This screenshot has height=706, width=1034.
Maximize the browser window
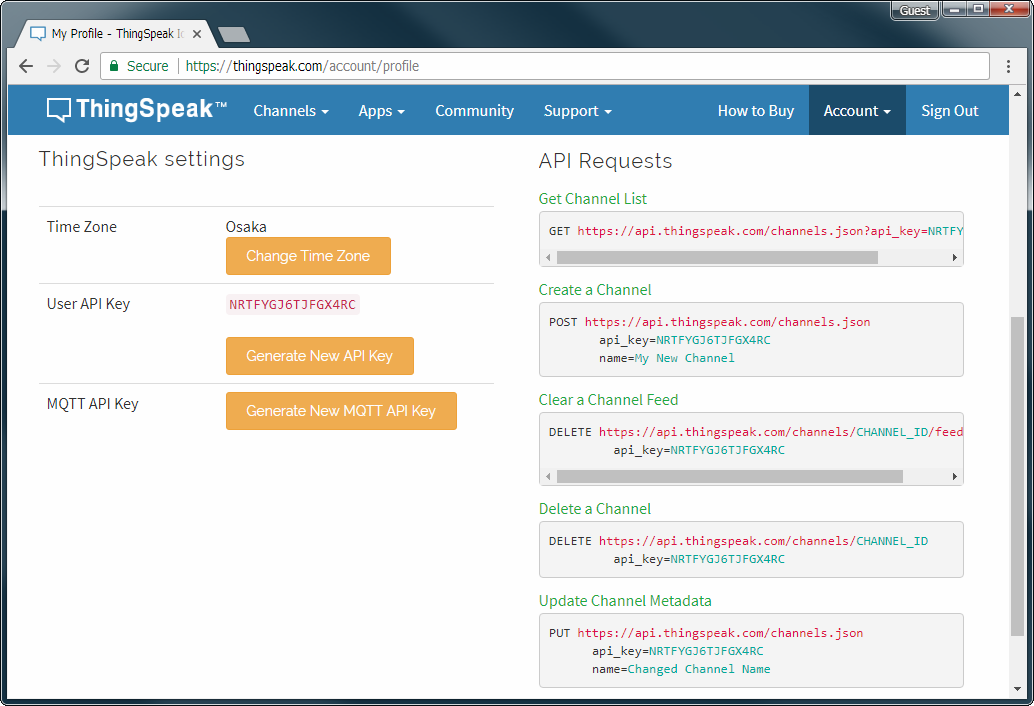[x=979, y=9]
